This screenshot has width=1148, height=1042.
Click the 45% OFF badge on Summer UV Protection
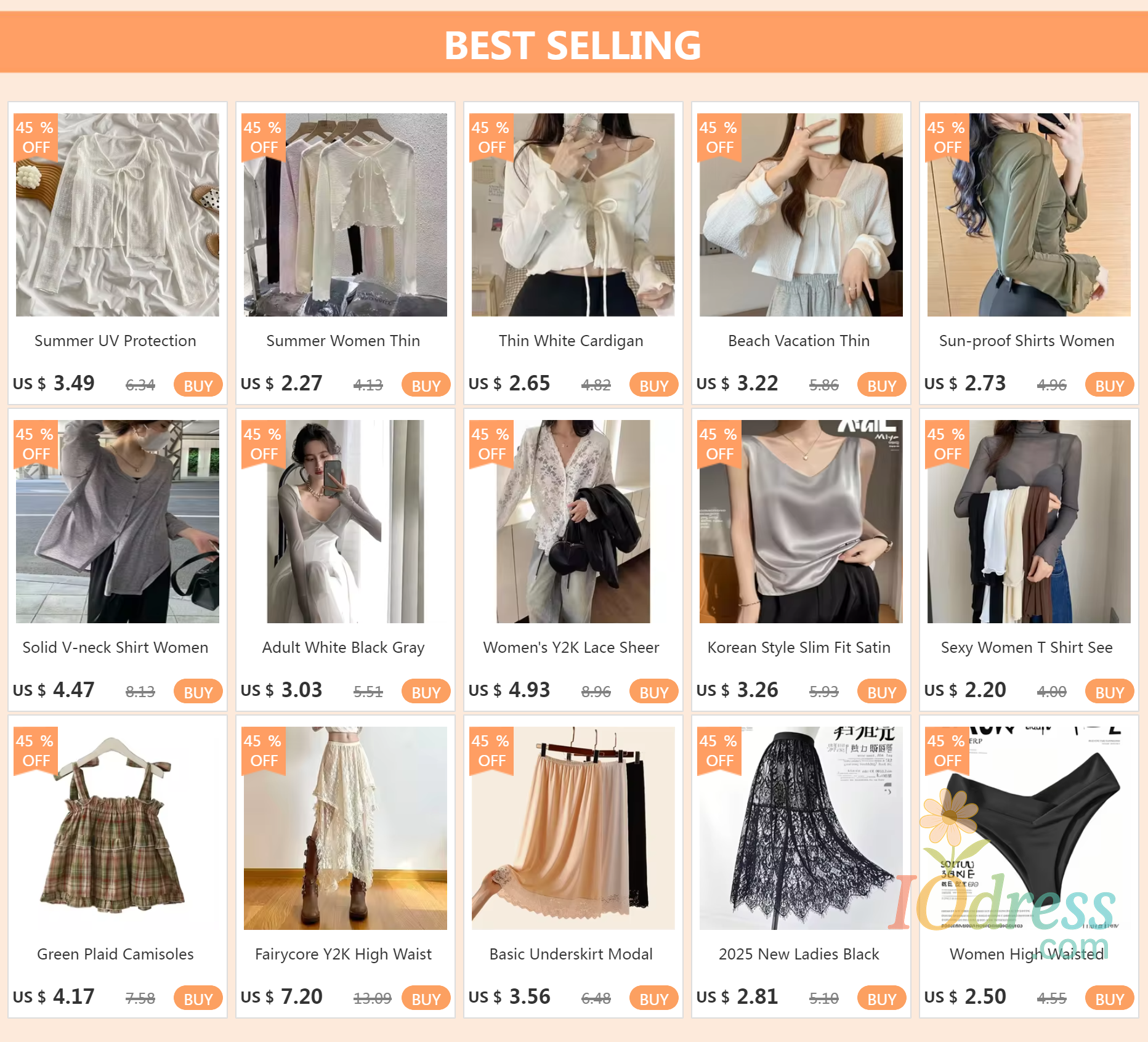click(x=36, y=137)
